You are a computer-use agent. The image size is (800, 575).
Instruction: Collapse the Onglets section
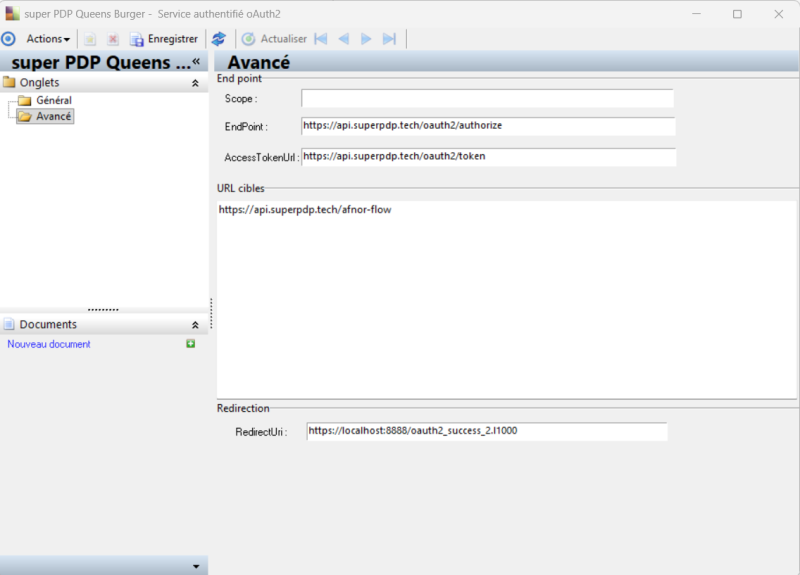[195, 83]
